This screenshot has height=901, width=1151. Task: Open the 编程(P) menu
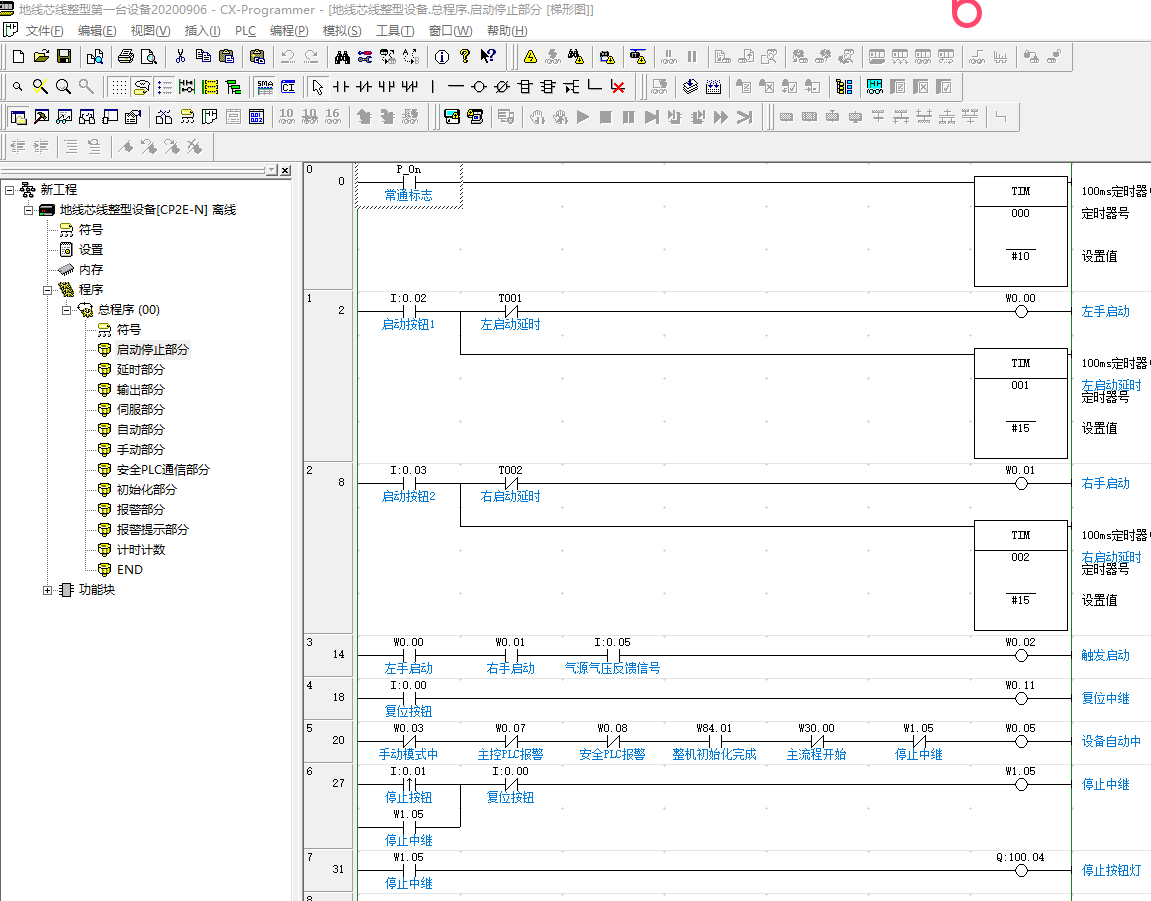pos(289,31)
